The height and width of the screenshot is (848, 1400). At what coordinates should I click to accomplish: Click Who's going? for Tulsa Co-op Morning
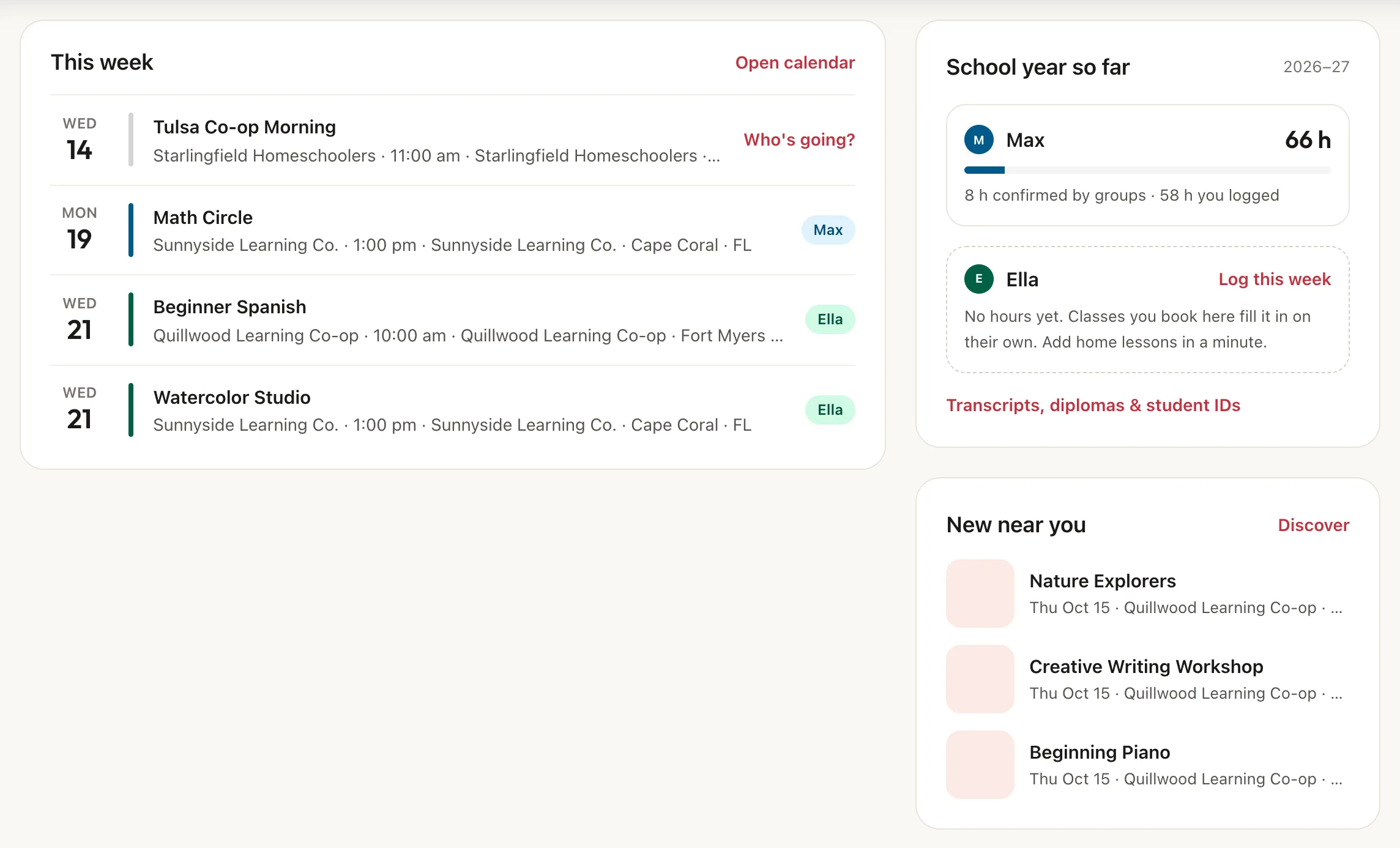(799, 139)
